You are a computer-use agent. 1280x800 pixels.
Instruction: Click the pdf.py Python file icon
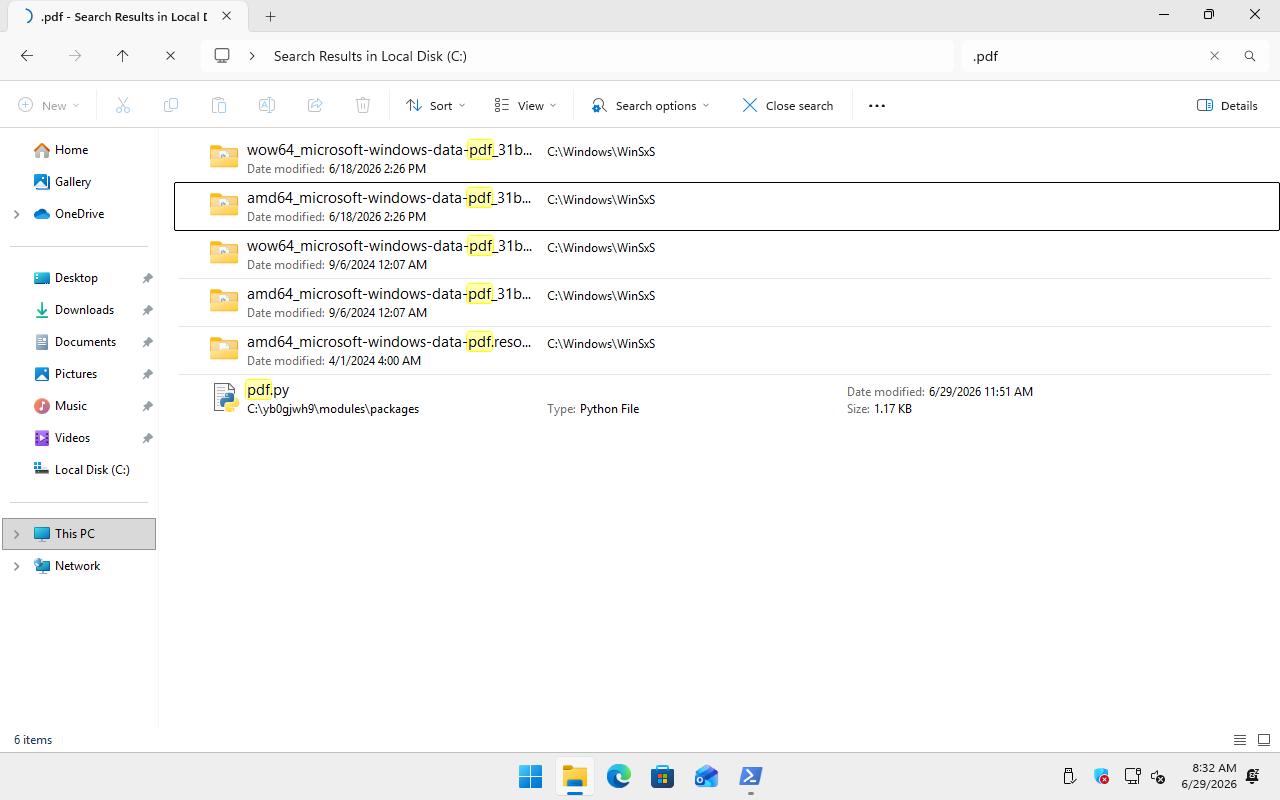tap(225, 397)
